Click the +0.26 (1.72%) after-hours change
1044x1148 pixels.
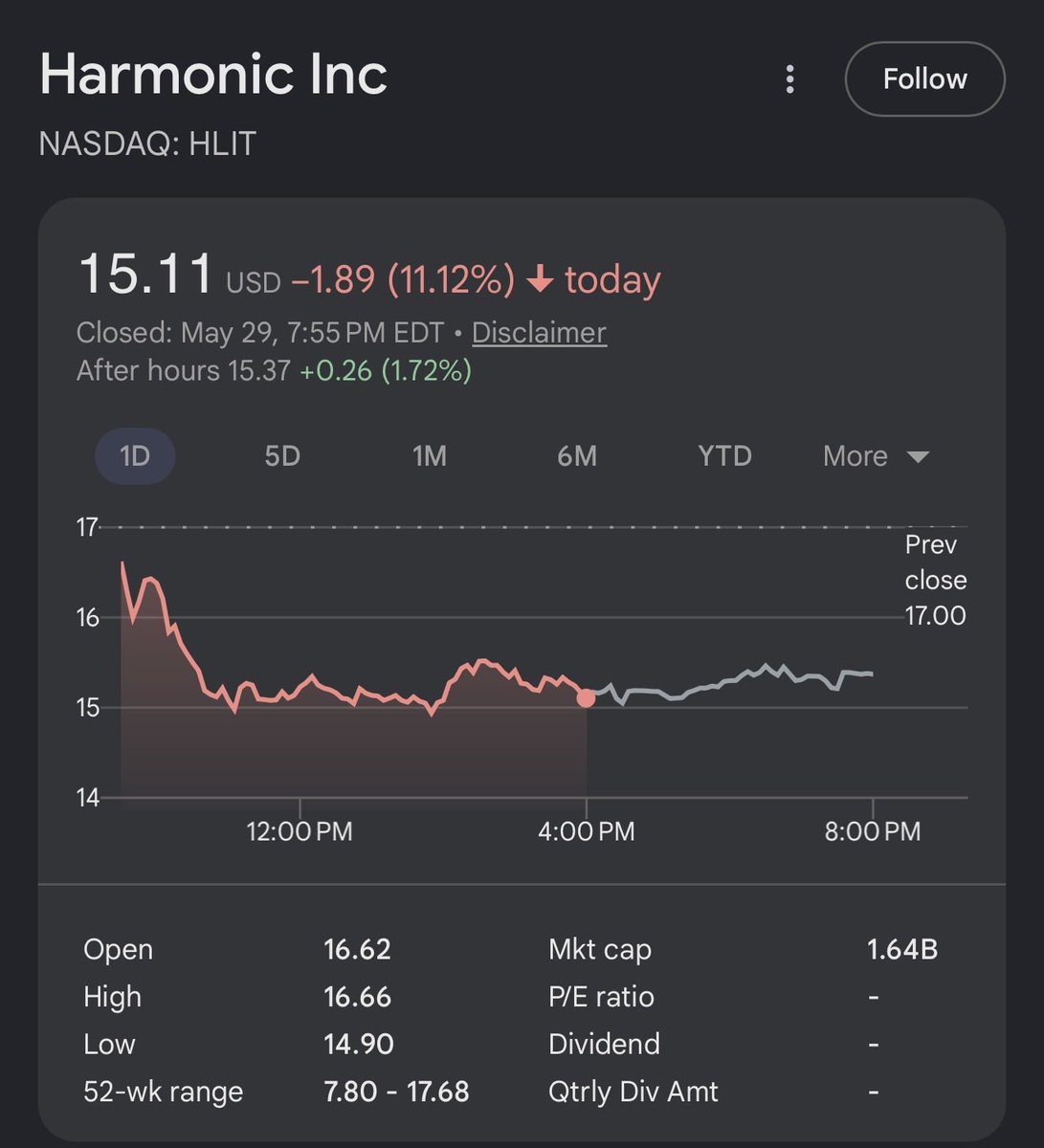(x=386, y=370)
